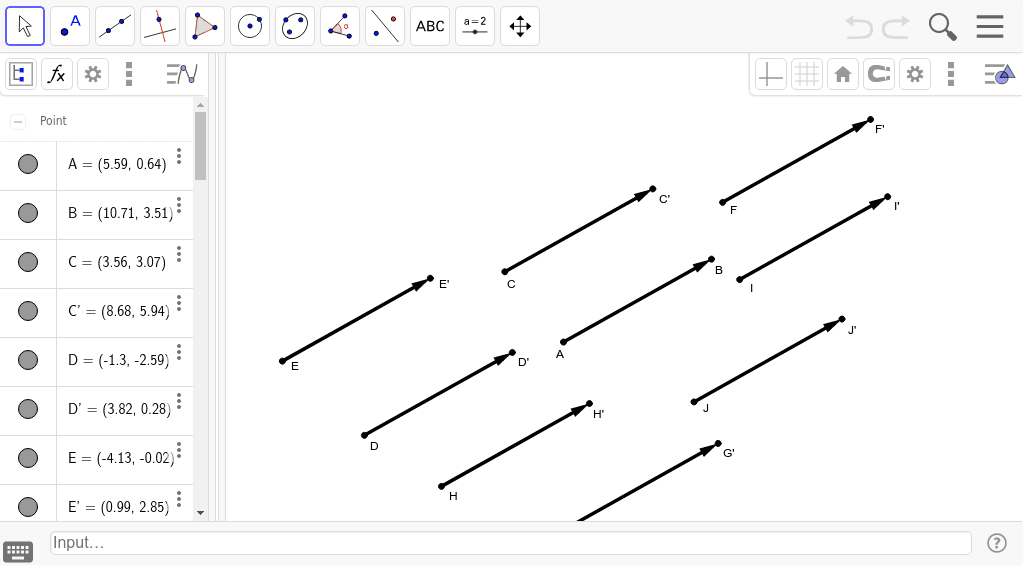The width and height of the screenshot is (1024, 566).
Task: Click the algebra scrollbar up arrow
Action: [200, 104]
